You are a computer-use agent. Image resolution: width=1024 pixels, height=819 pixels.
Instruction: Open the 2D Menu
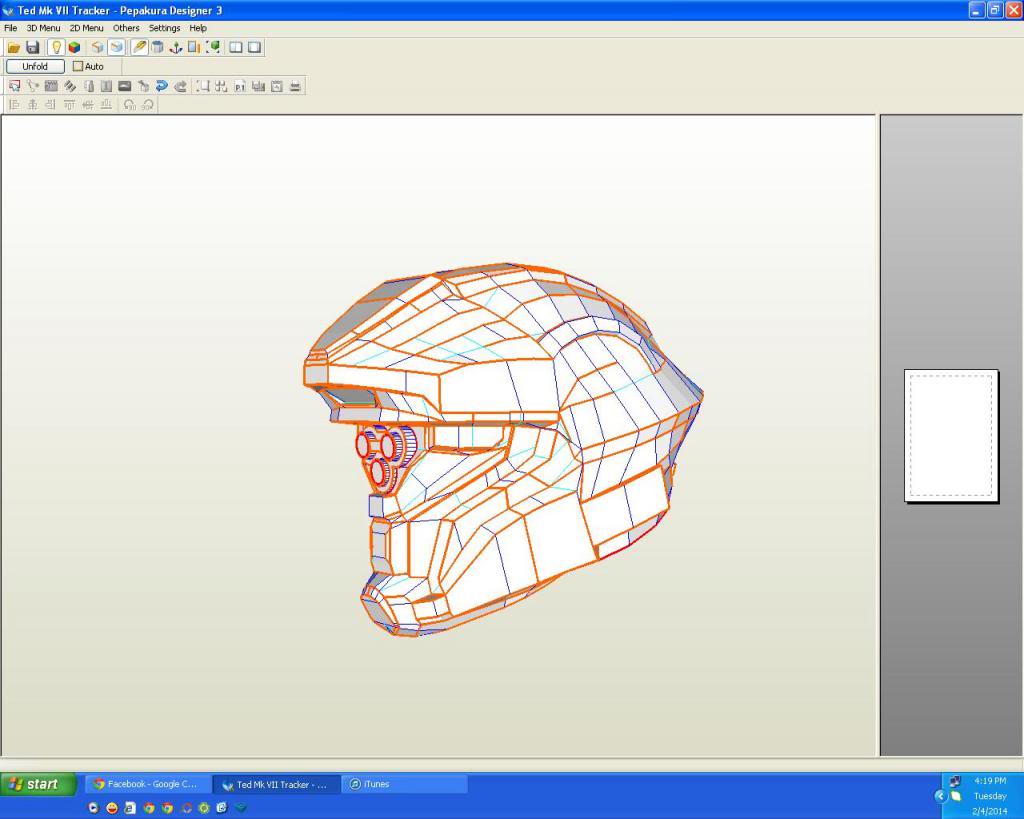tap(86, 28)
